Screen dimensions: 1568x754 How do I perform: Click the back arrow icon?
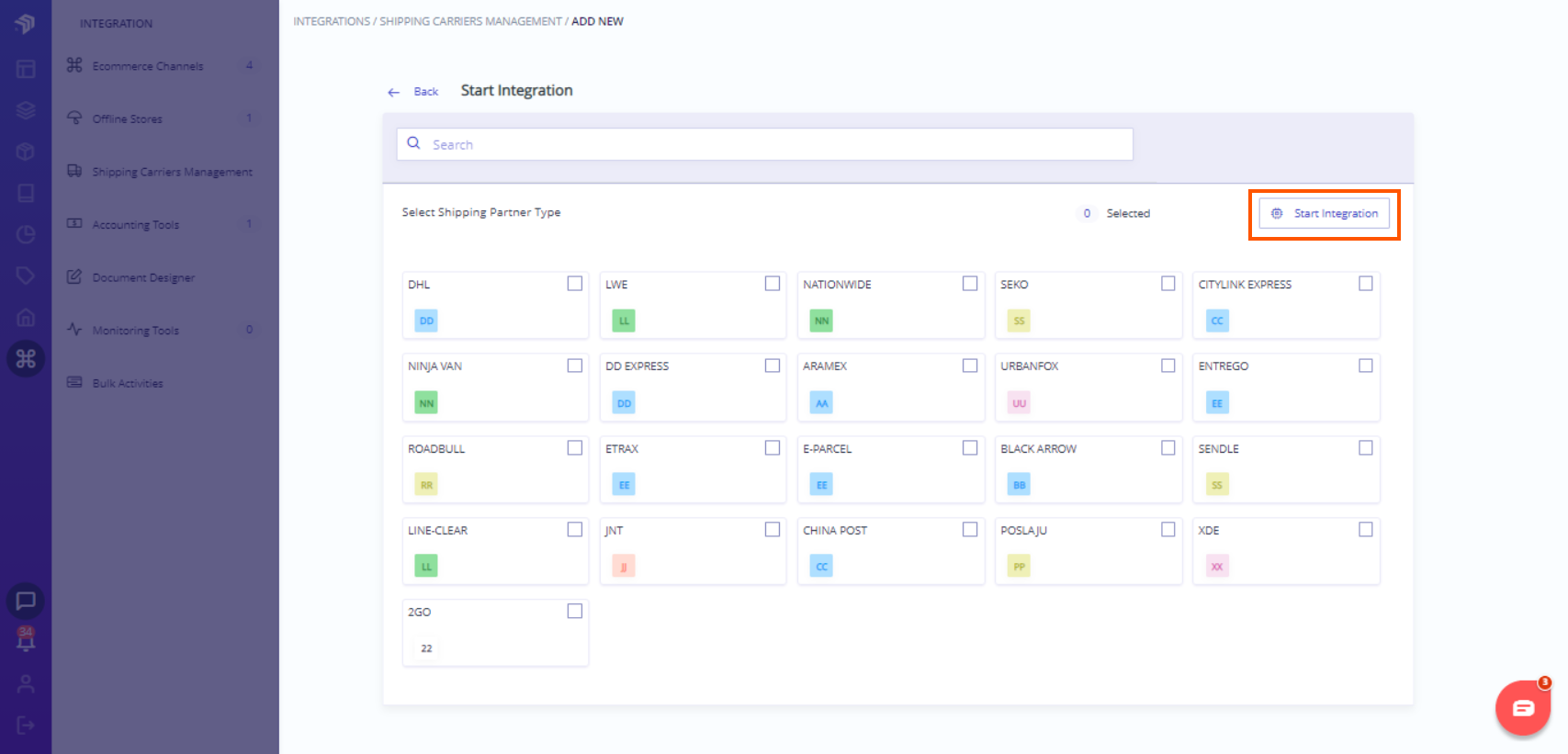[x=394, y=92]
